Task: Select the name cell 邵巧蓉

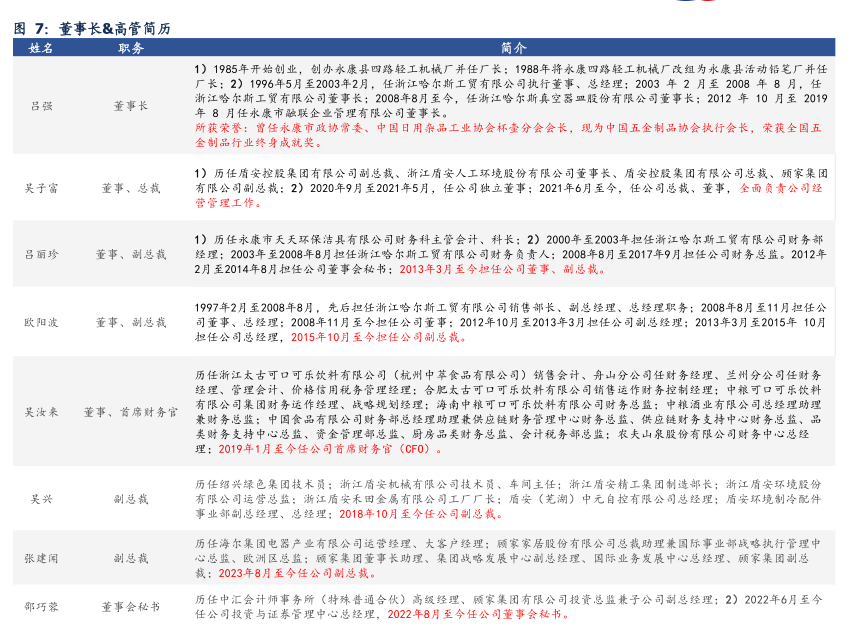Action: coord(41,606)
